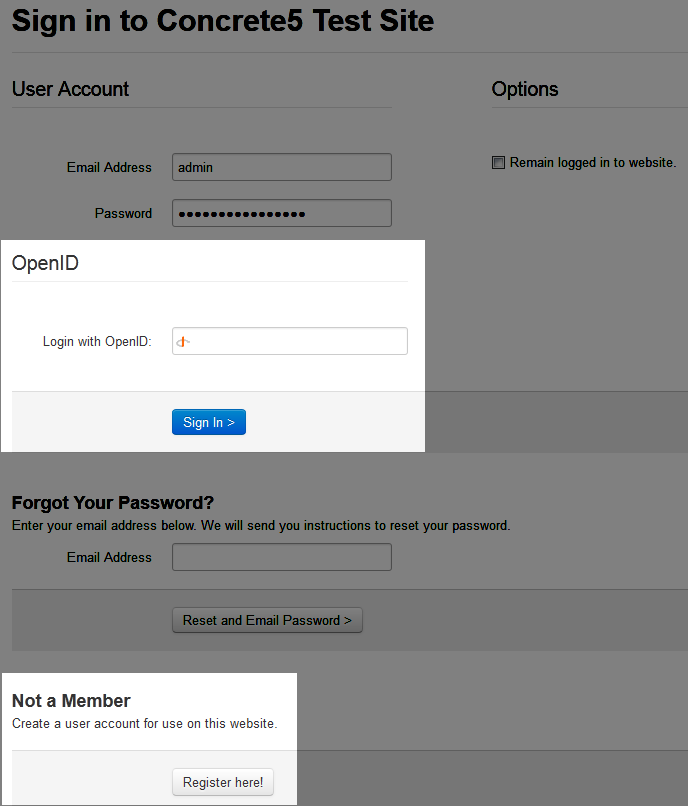Click the OpenID section heading

(45, 264)
